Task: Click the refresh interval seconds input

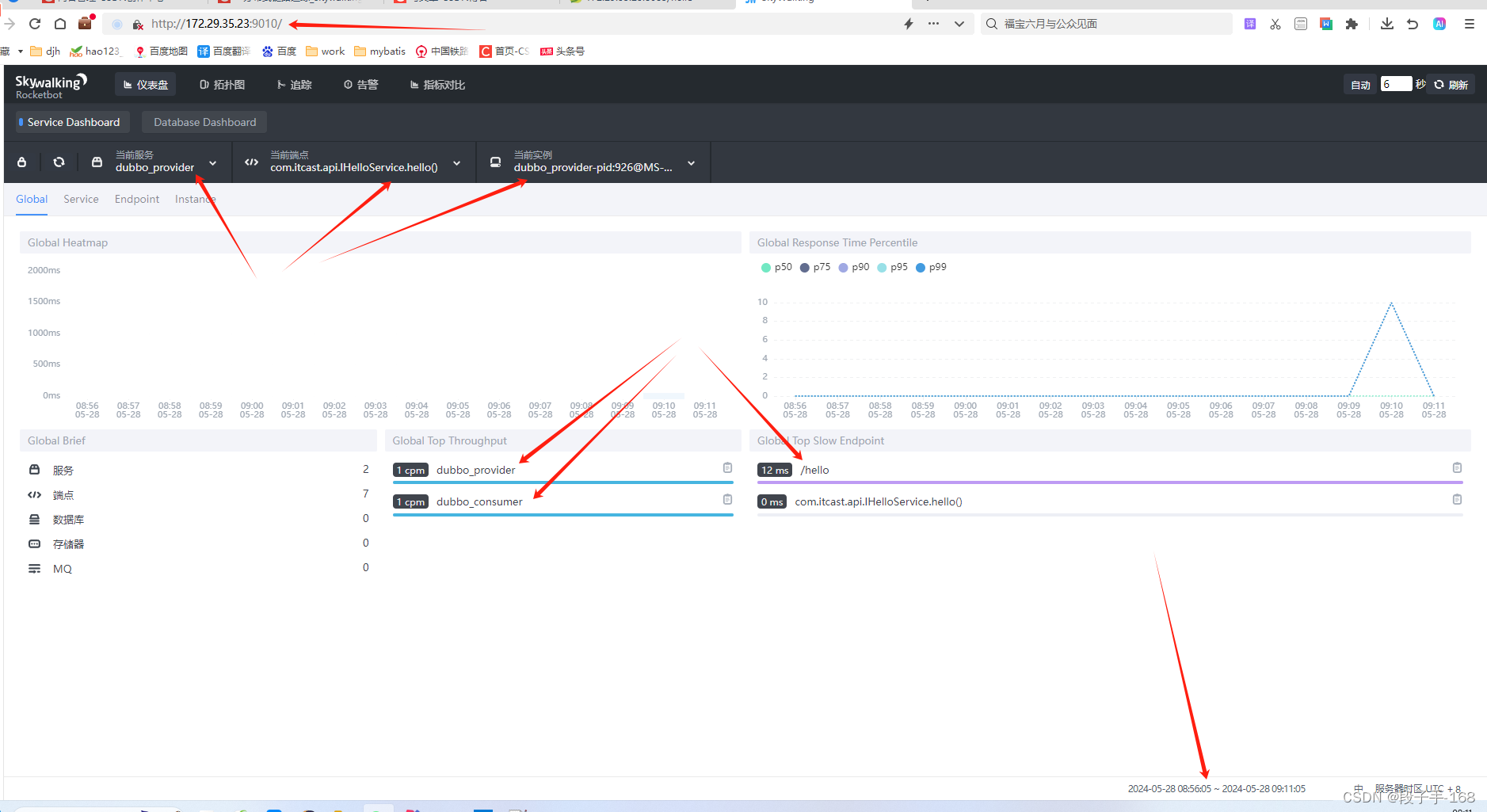Action: pos(1396,84)
